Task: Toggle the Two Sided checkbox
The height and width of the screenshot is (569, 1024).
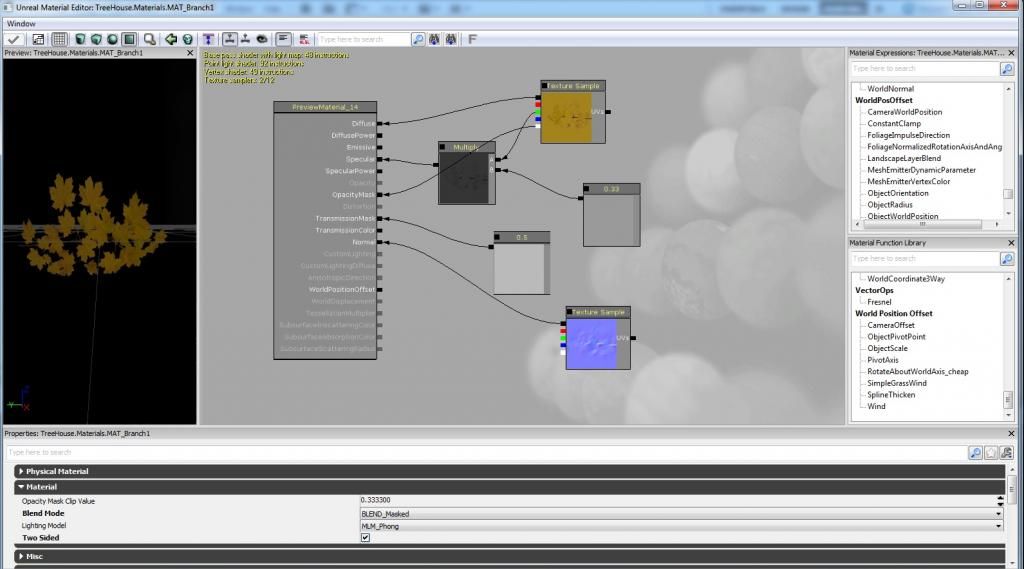Action: 365,538
